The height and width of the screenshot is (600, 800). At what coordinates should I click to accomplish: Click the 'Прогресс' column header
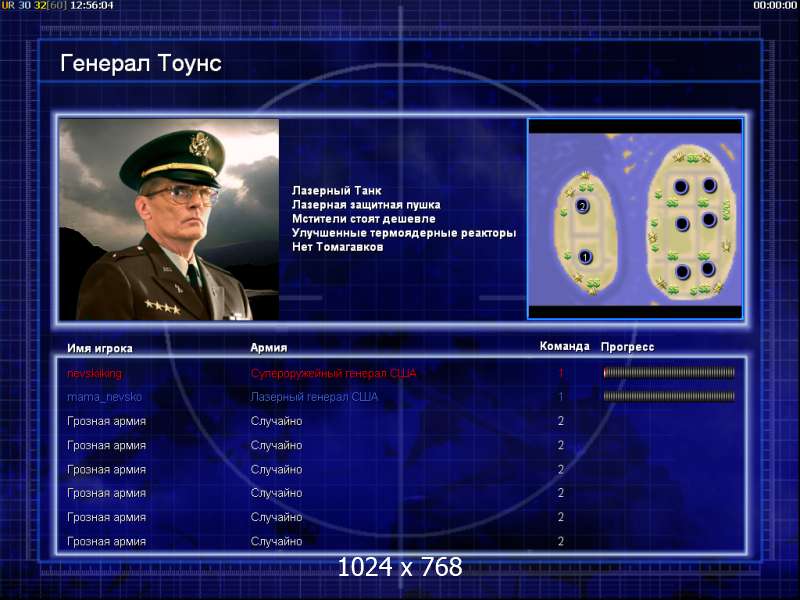pyautogui.click(x=628, y=347)
